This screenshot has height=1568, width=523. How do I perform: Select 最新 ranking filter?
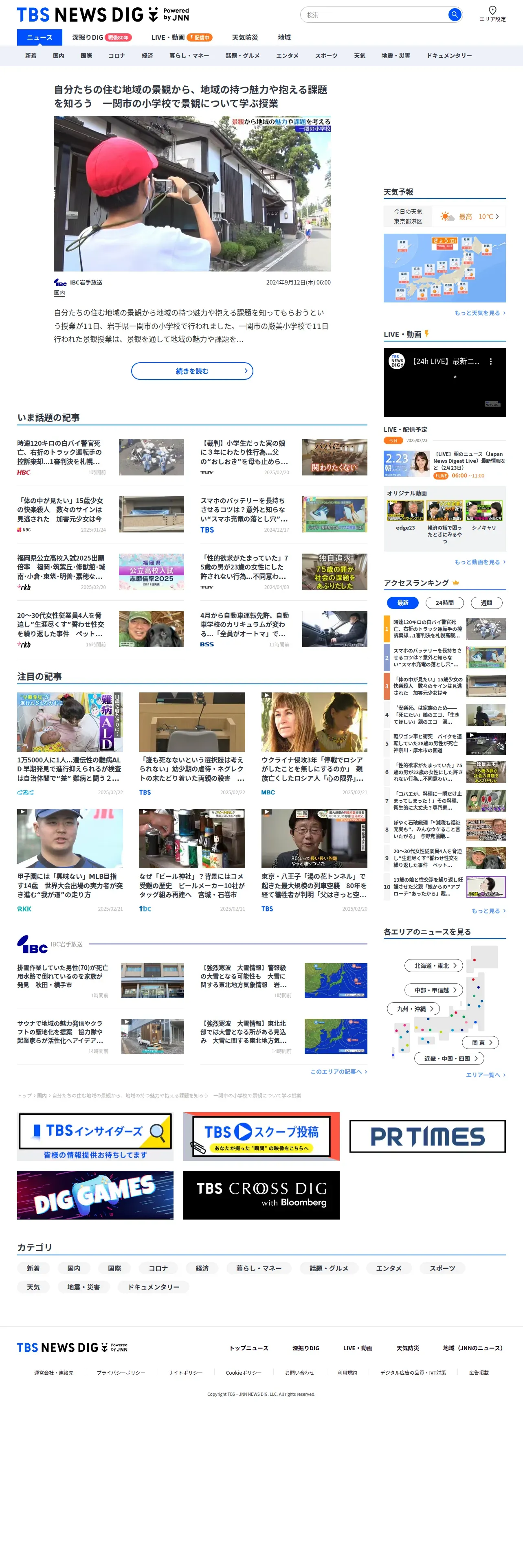[402, 602]
